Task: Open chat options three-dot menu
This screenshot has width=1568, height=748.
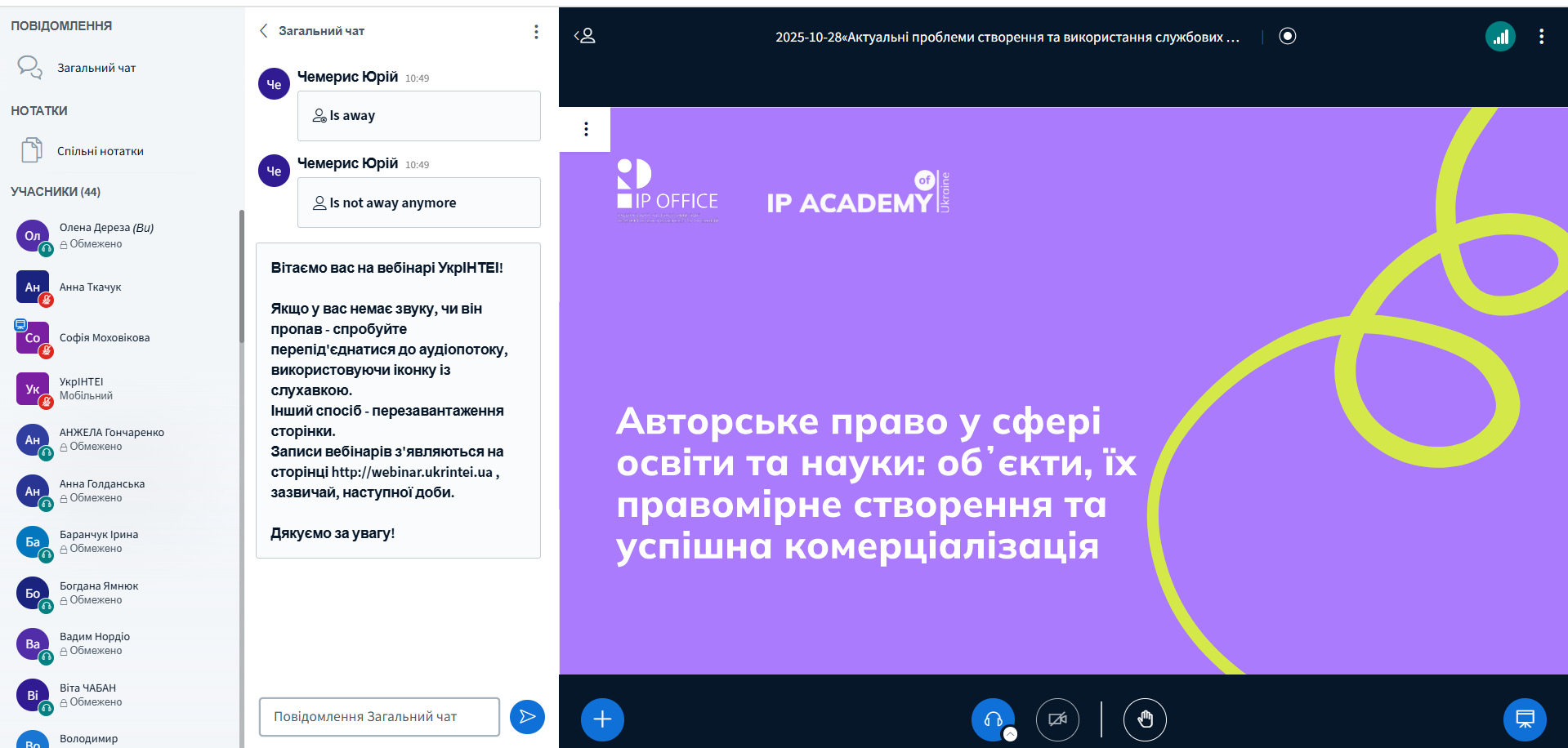Action: [x=536, y=32]
